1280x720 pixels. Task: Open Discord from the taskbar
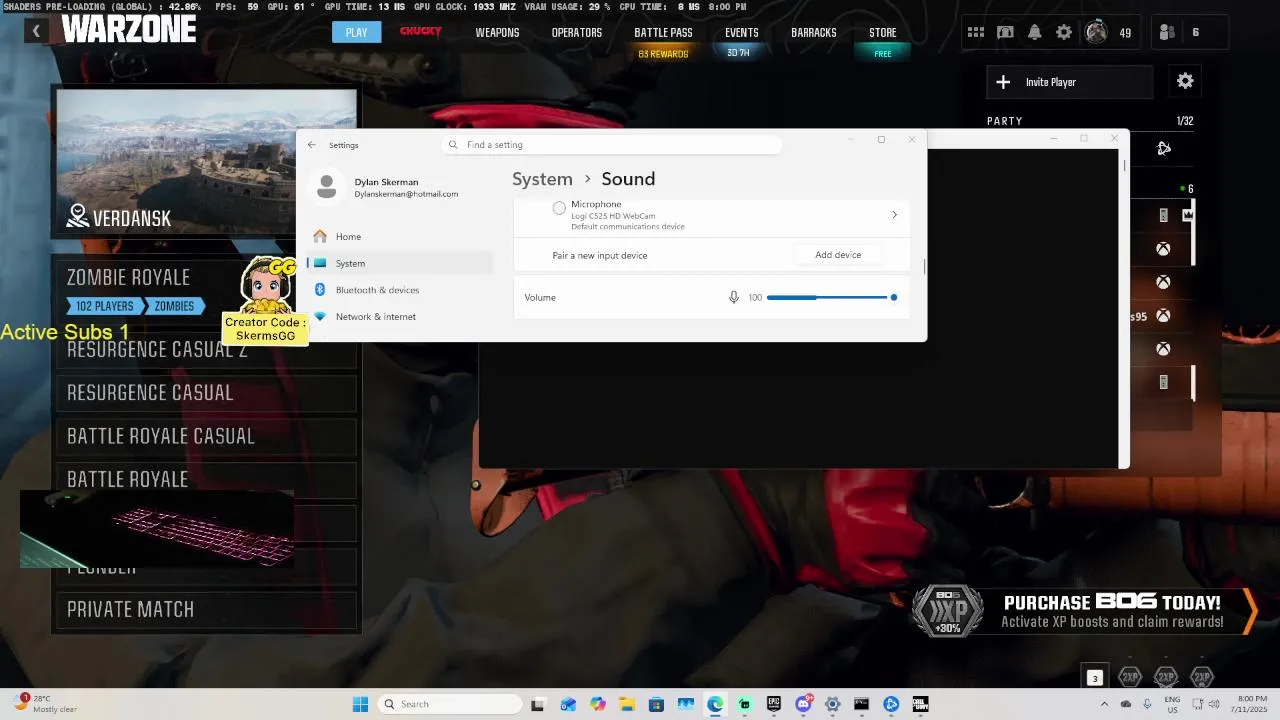tap(803, 704)
